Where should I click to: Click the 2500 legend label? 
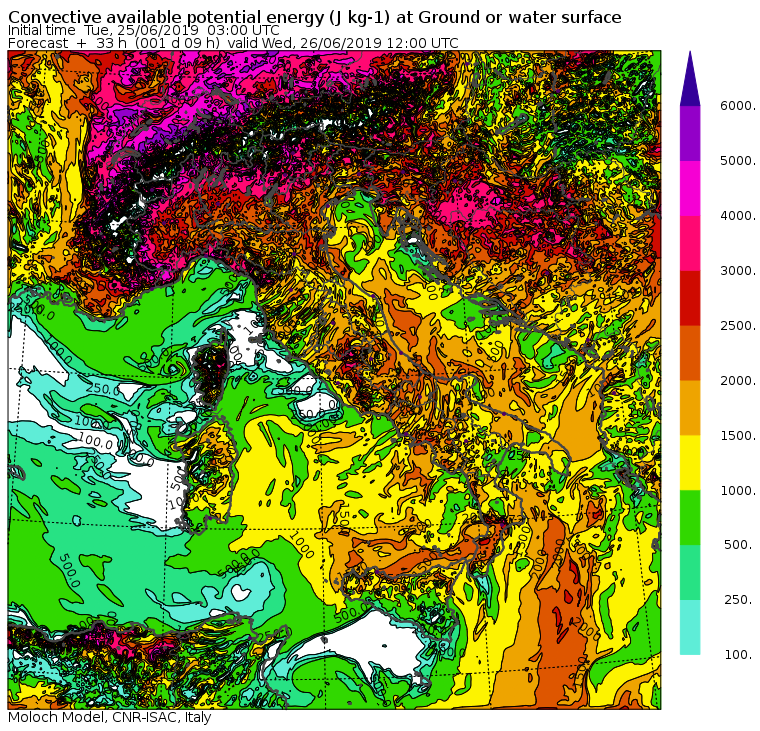click(737, 325)
